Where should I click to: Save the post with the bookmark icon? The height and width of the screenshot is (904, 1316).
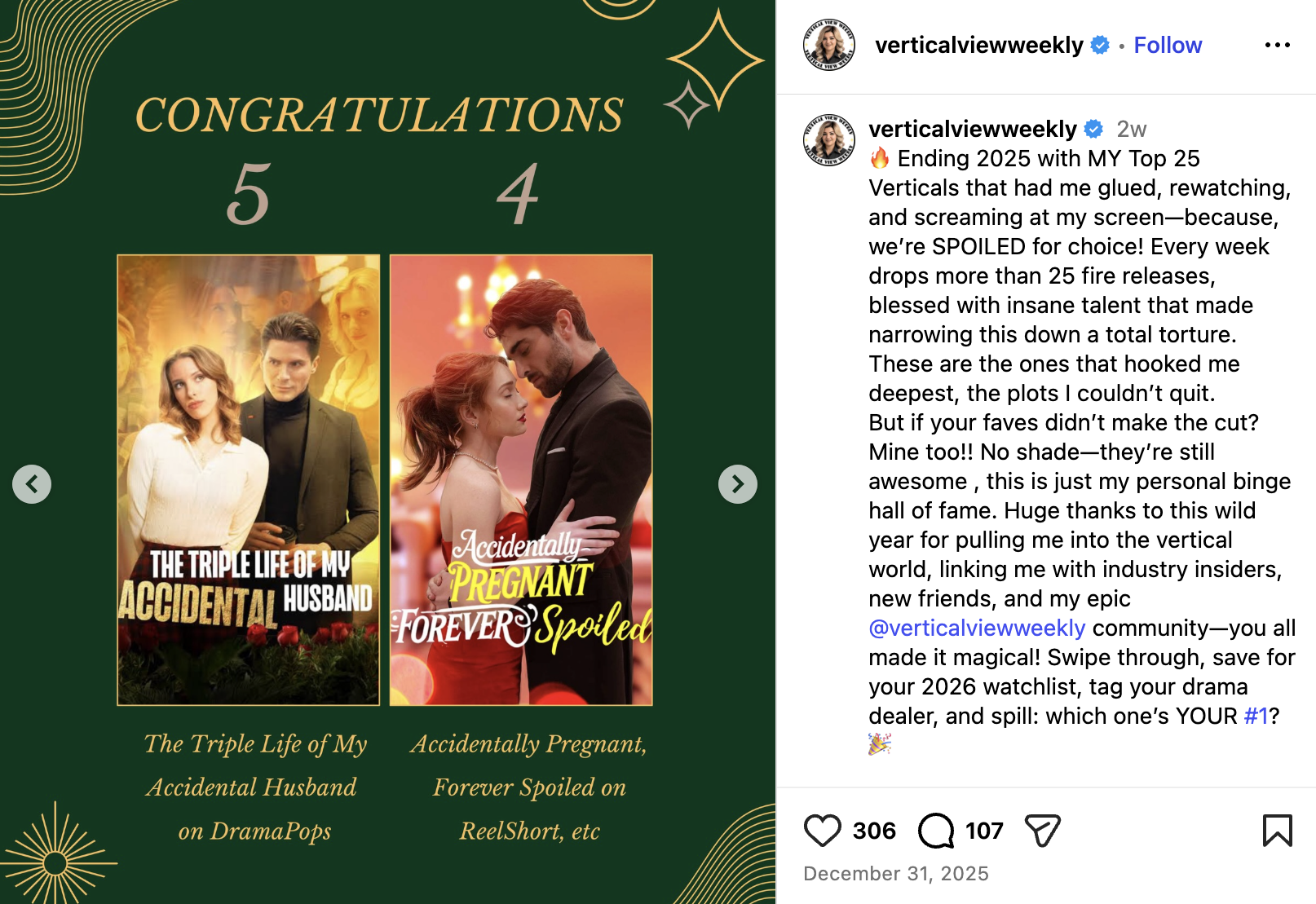click(1277, 831)
